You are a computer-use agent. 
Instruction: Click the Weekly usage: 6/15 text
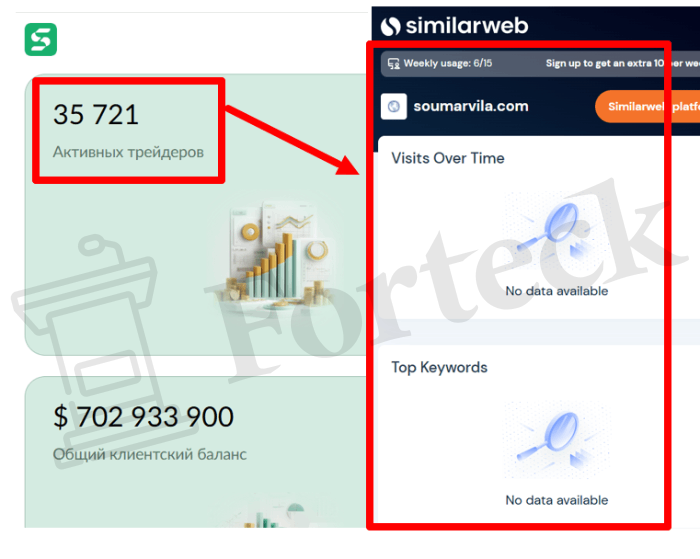448,63
